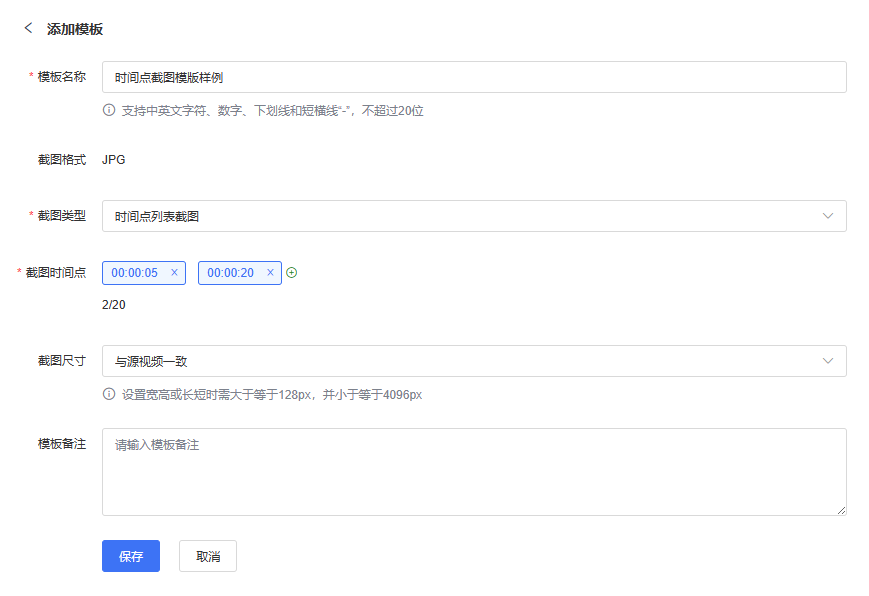Image resolution: width=869 pixels, height=596 pixels.
Task: Click into the 模板备注 textarea
Action: tap(474, 472)
